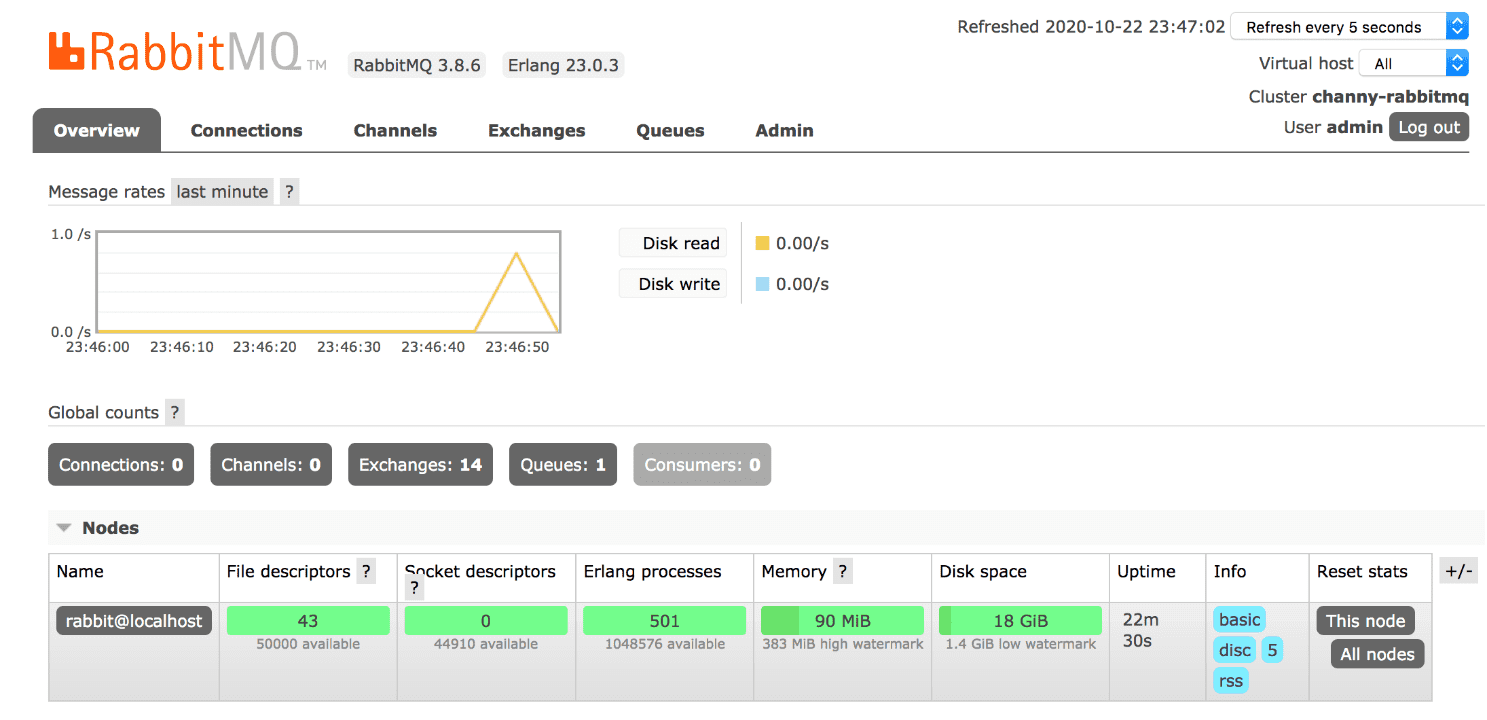
Task: Click the Disk space 18 GiB bar
Action: [1020, 621]
